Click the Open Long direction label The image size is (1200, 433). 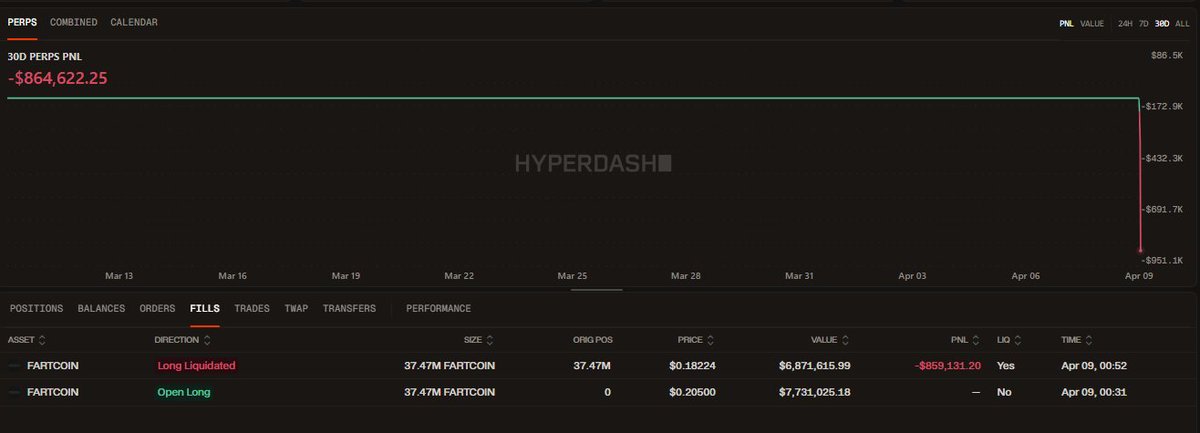pyautogui.click(x=184, y=392)
